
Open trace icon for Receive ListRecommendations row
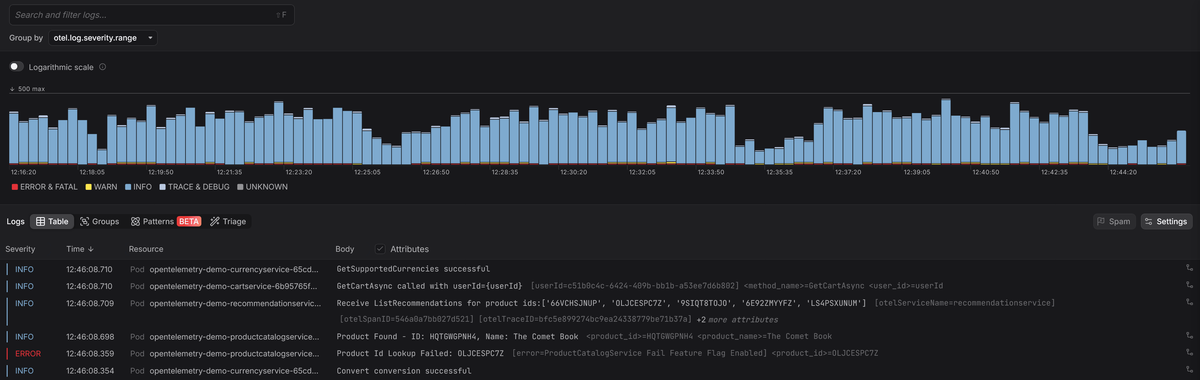1189,302
